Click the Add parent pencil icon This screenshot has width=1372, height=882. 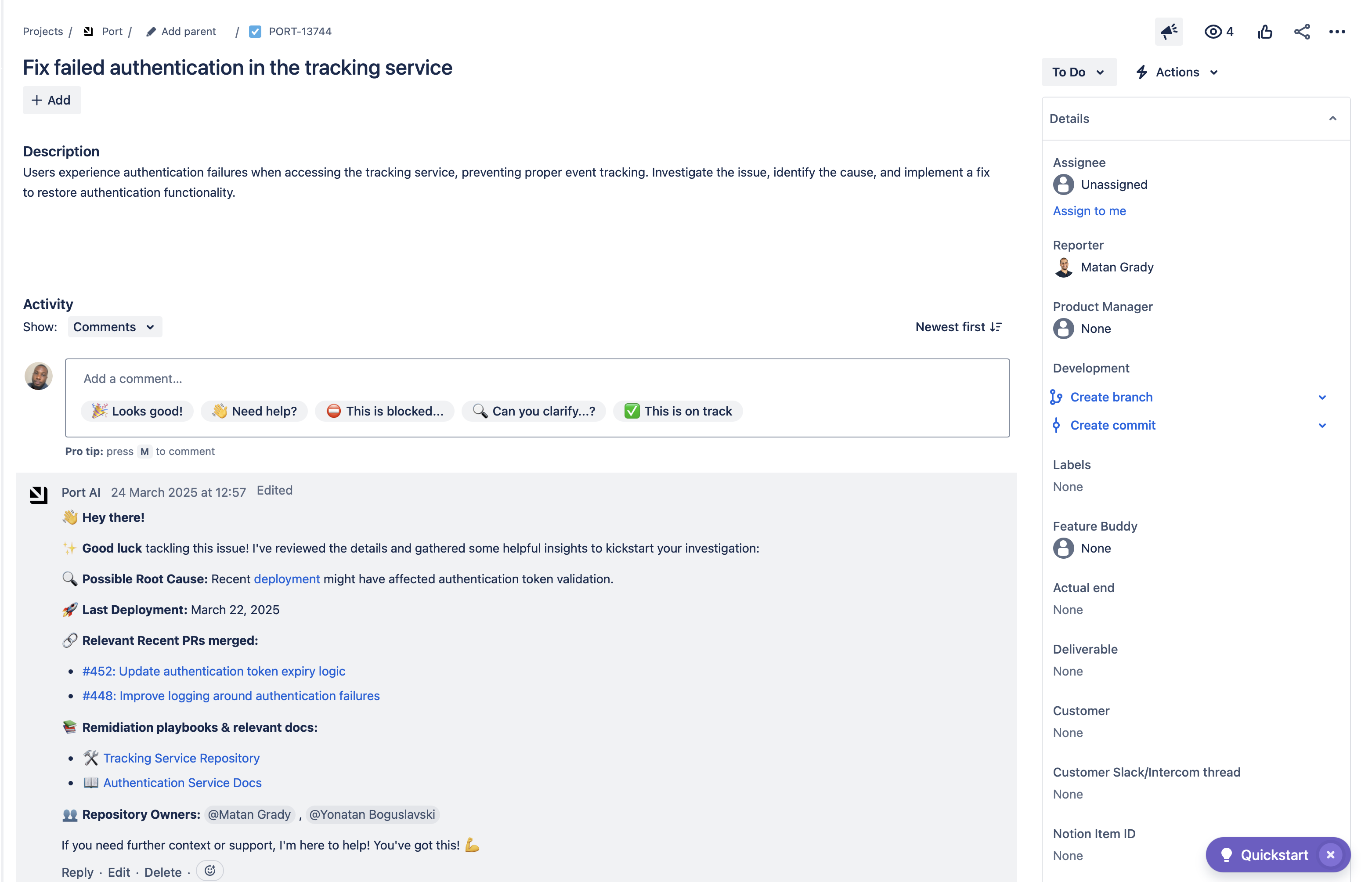(151, 32)
